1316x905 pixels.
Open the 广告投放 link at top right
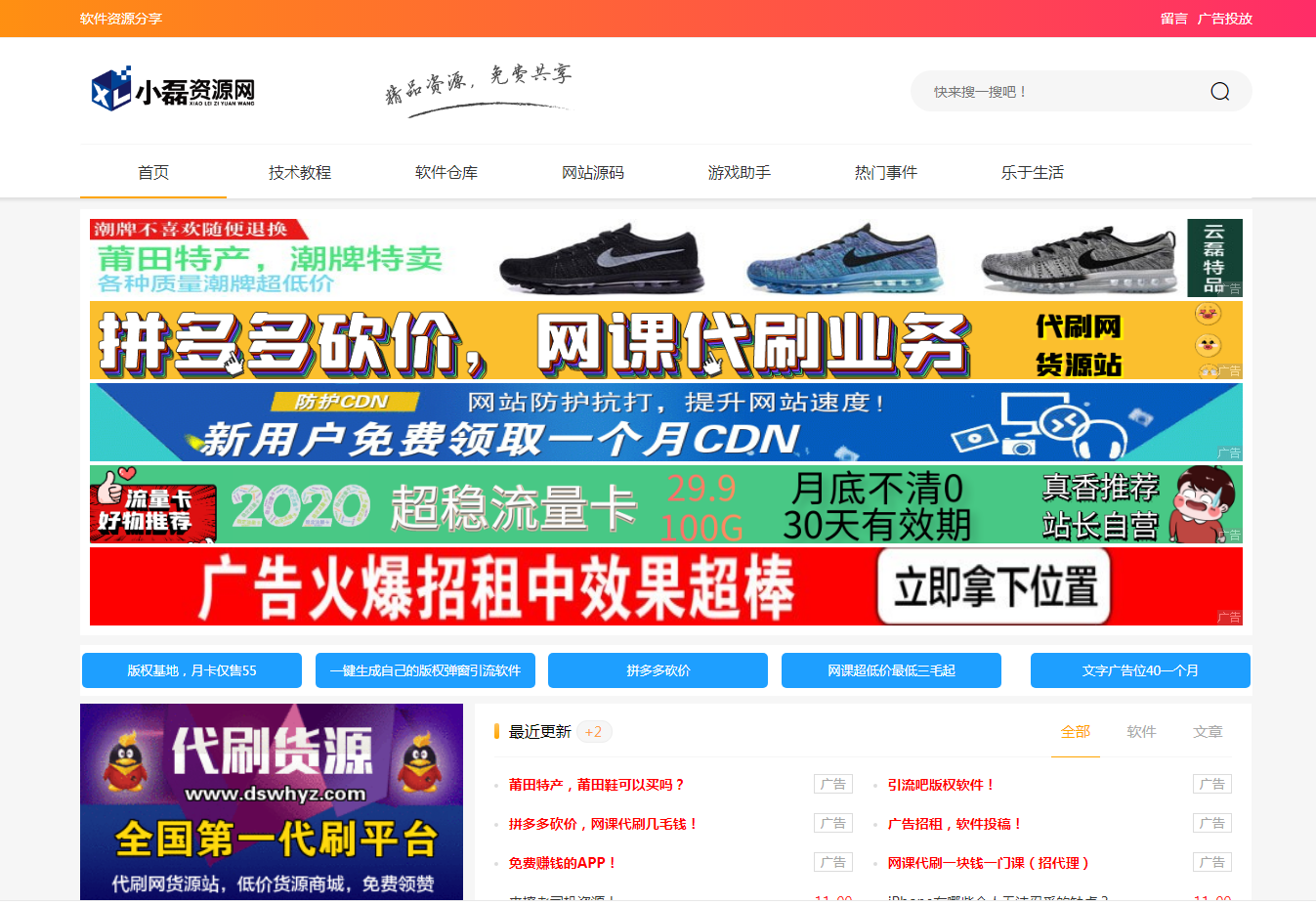click(x=1225, y=19)
